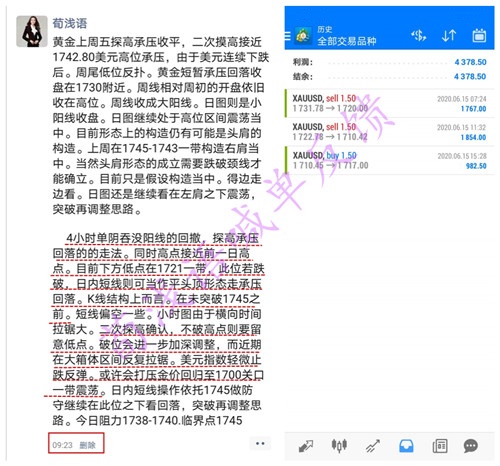Select the XAUUSD buy trade with 982.50 profit
The height and width of the screenshot is (466, 500).
pyautogui.click(x=389, y=160)
